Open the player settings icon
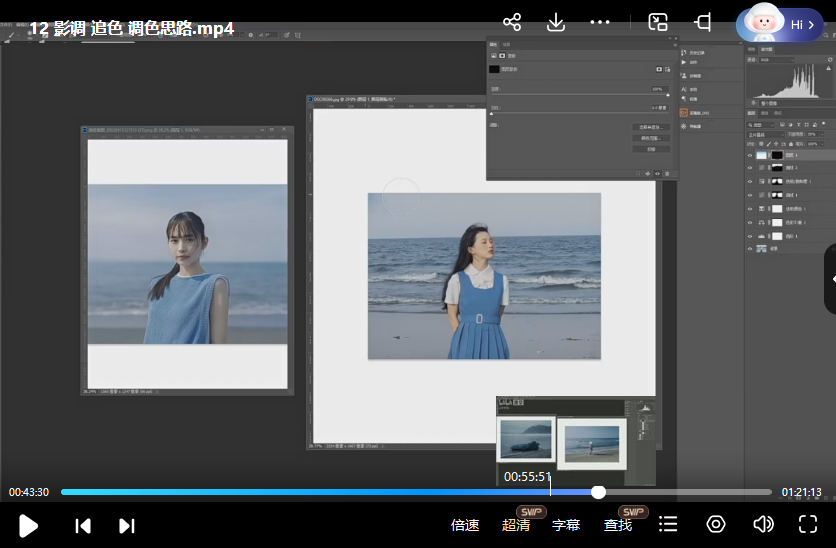The image size is (836, 548). [x=716, y=525]
